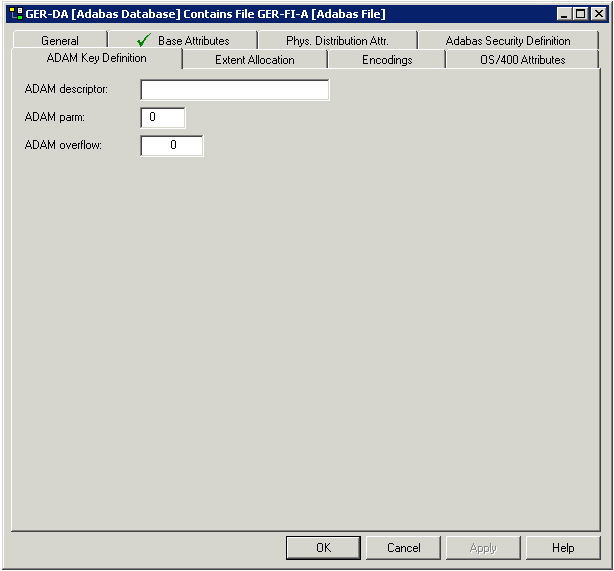
Task: Maximize the GER-DA properties window
Action: [x=580, y=14]
